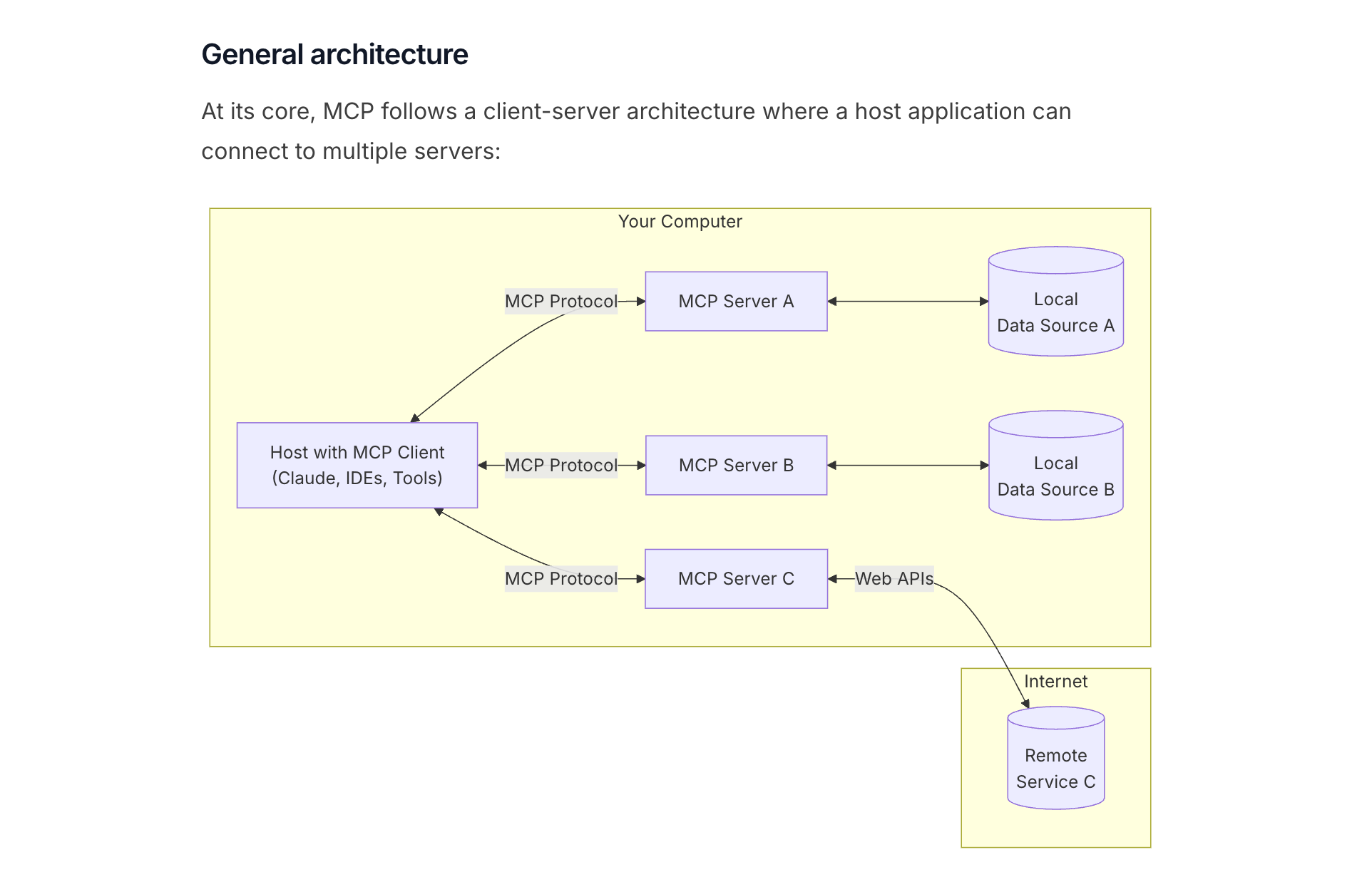This screenshot has height=887, width=1372.
Task: Click the Your Computer group title
Action: tap(680, 222)
